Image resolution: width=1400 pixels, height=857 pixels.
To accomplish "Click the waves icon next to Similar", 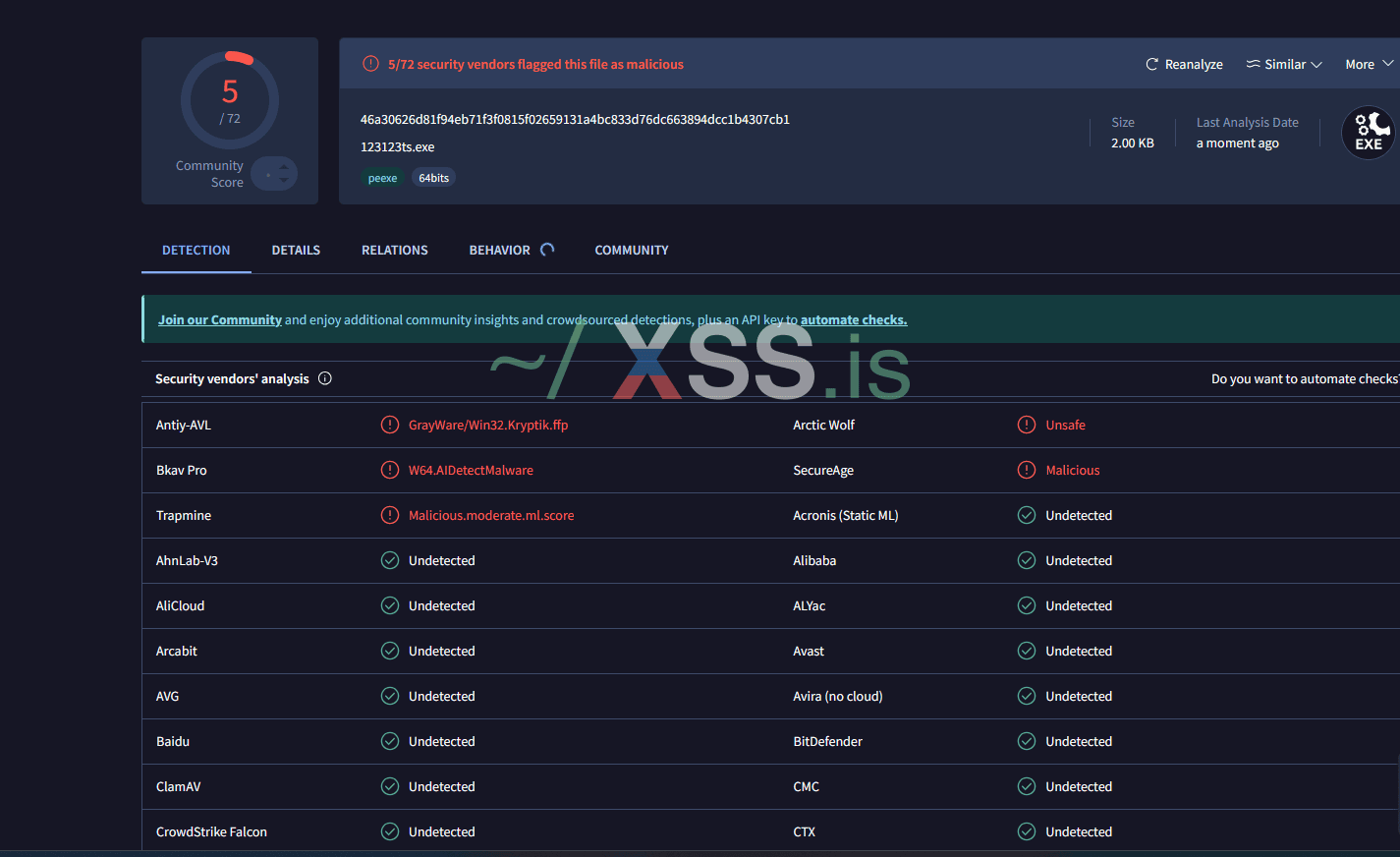I will coord(1252,64).
